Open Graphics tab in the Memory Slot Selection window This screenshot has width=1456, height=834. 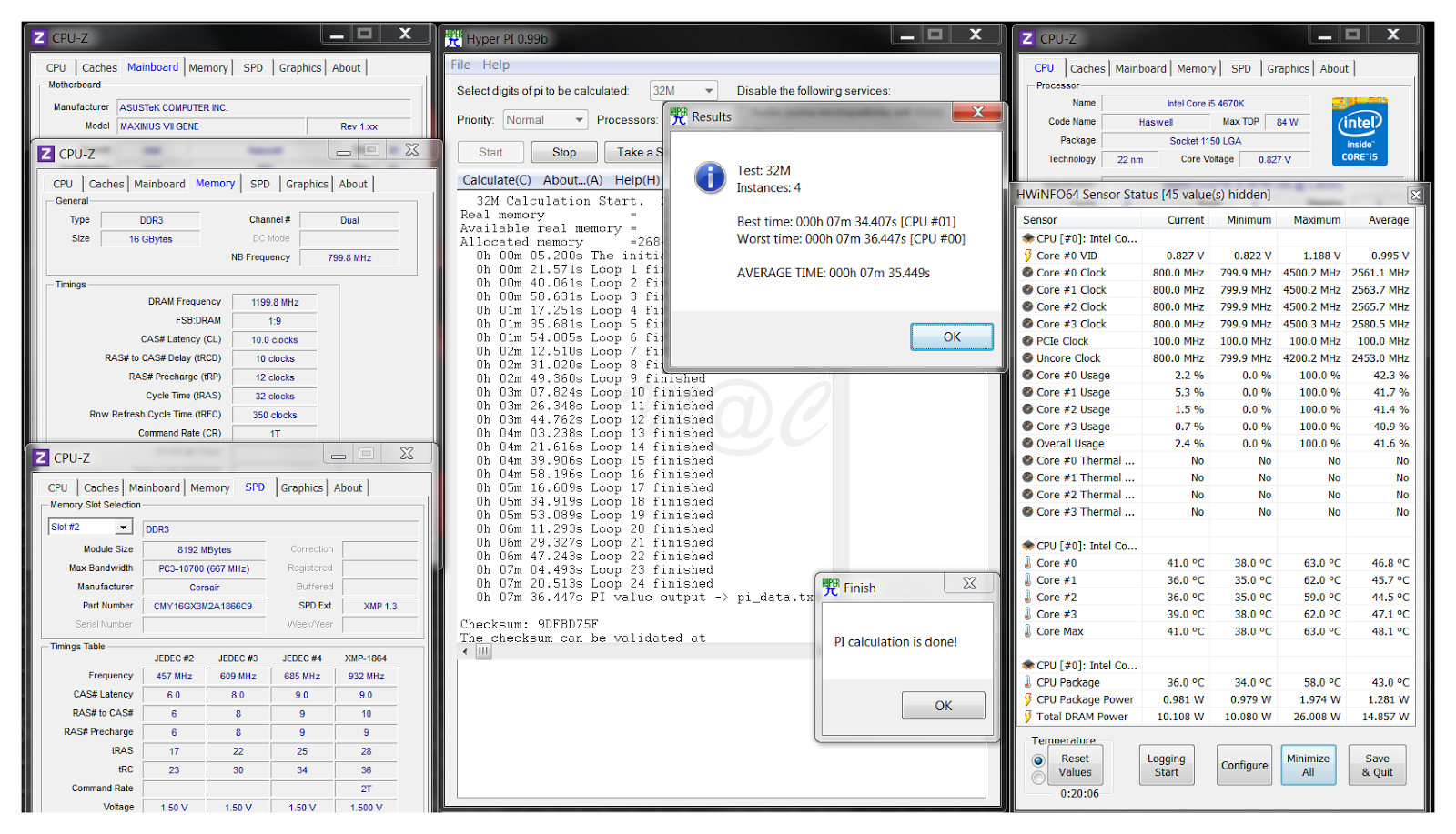302,487
